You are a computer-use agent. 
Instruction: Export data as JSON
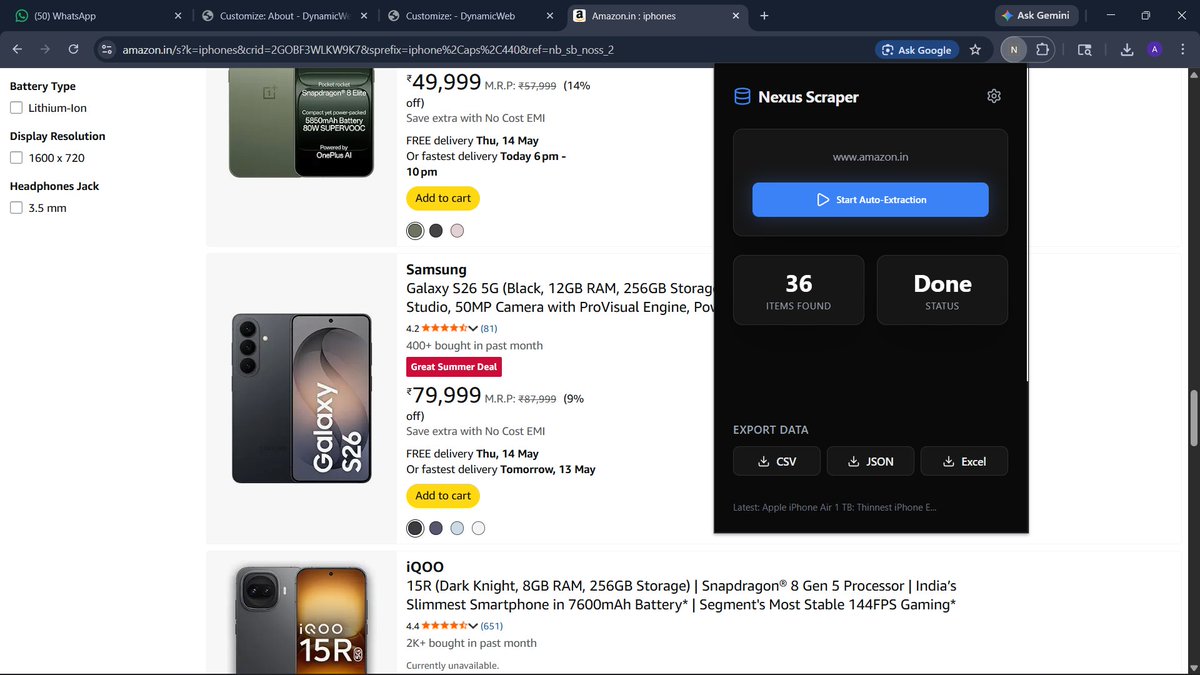point(870,461)
